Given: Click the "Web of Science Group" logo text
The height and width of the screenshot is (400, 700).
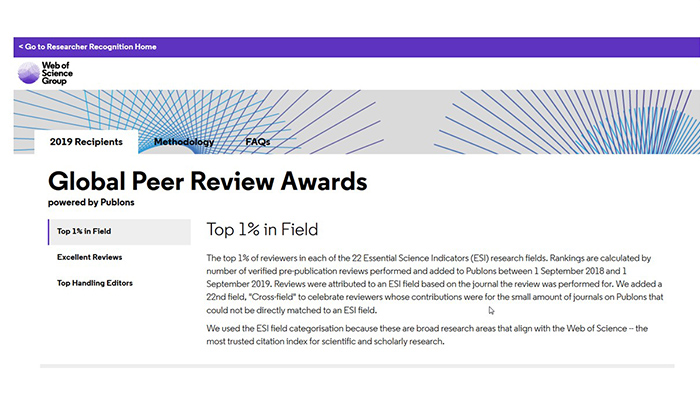Looking at the screenshot, I should pyautogui.click(x=58, y=72).
